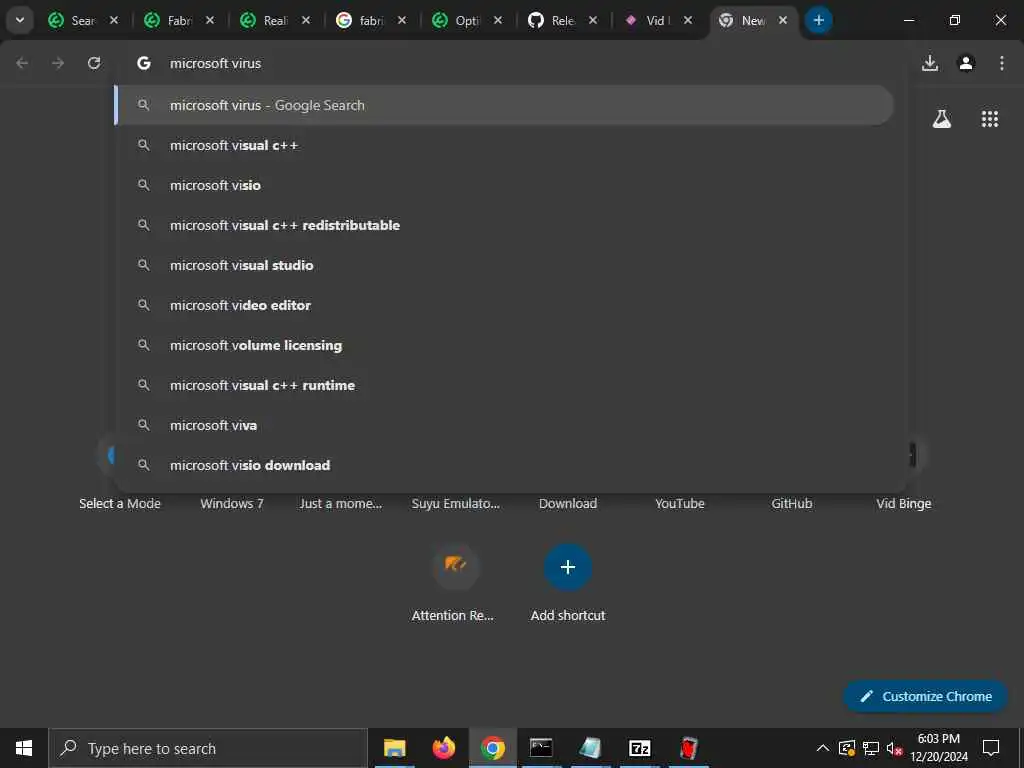Show hidden system tray icons
The width and height of the screenshot is (1024, 768).
823,748
